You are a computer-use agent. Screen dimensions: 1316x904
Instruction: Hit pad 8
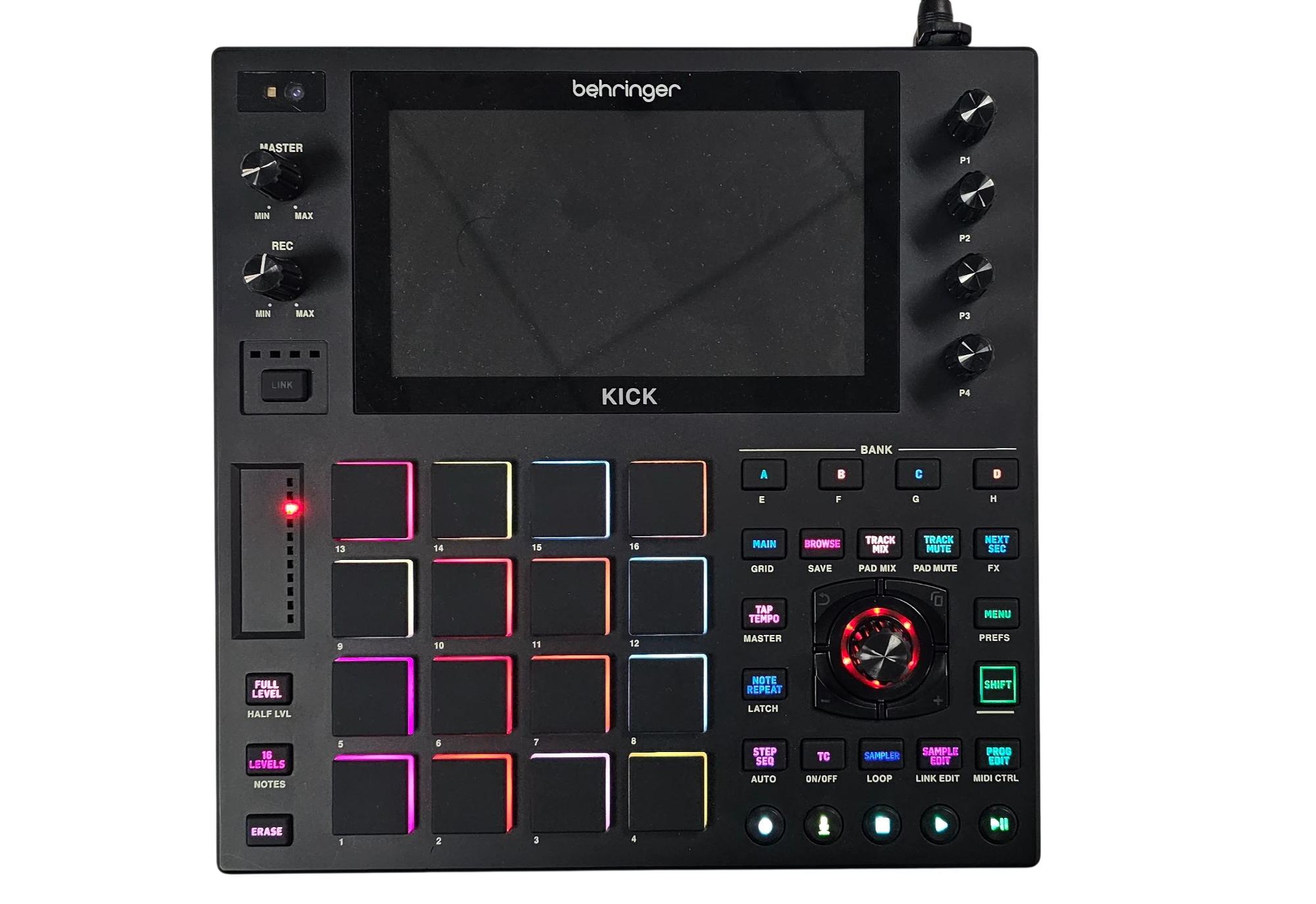click(x=667, y=693)
